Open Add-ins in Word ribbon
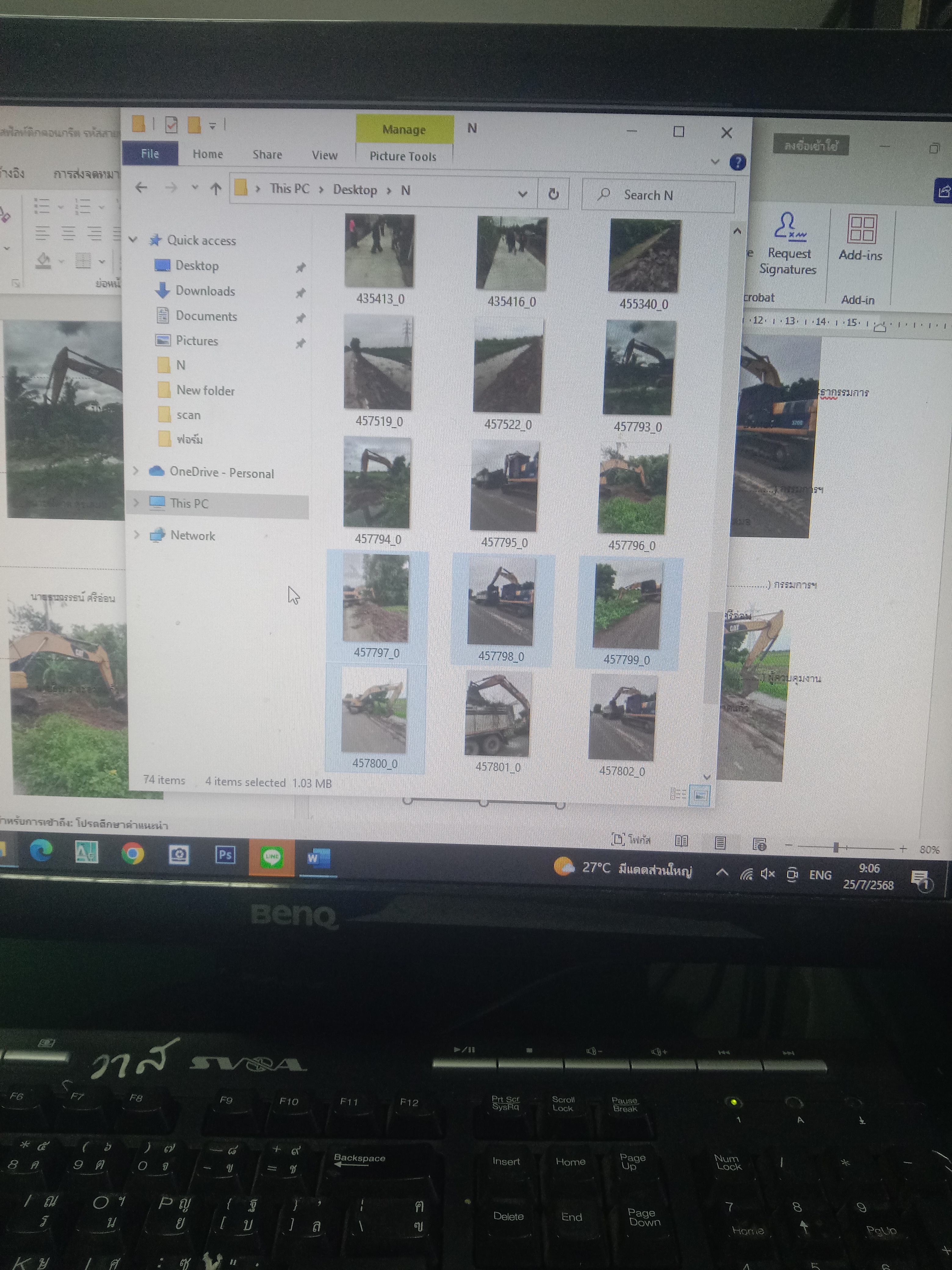Screen dimensions: 952x1270 860,238
